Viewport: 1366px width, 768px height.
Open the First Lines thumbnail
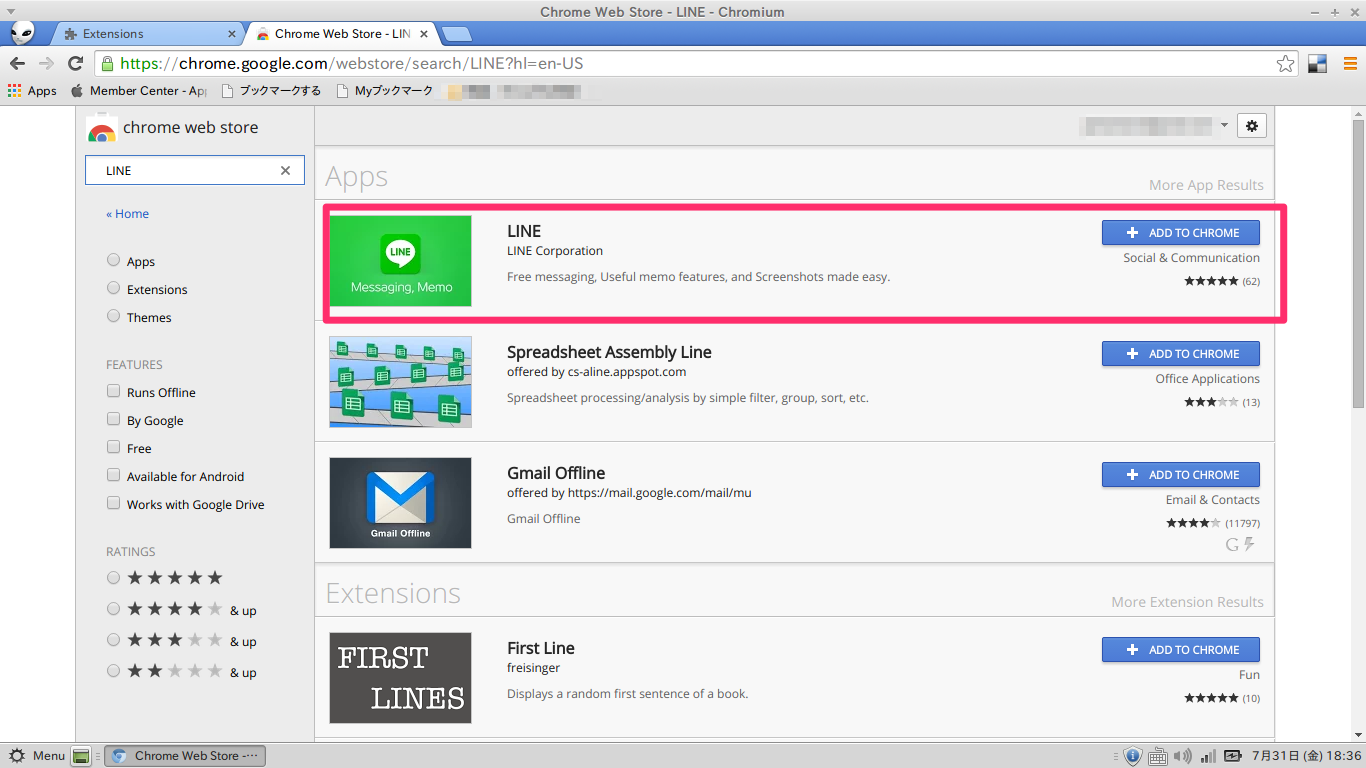[400, 678]
